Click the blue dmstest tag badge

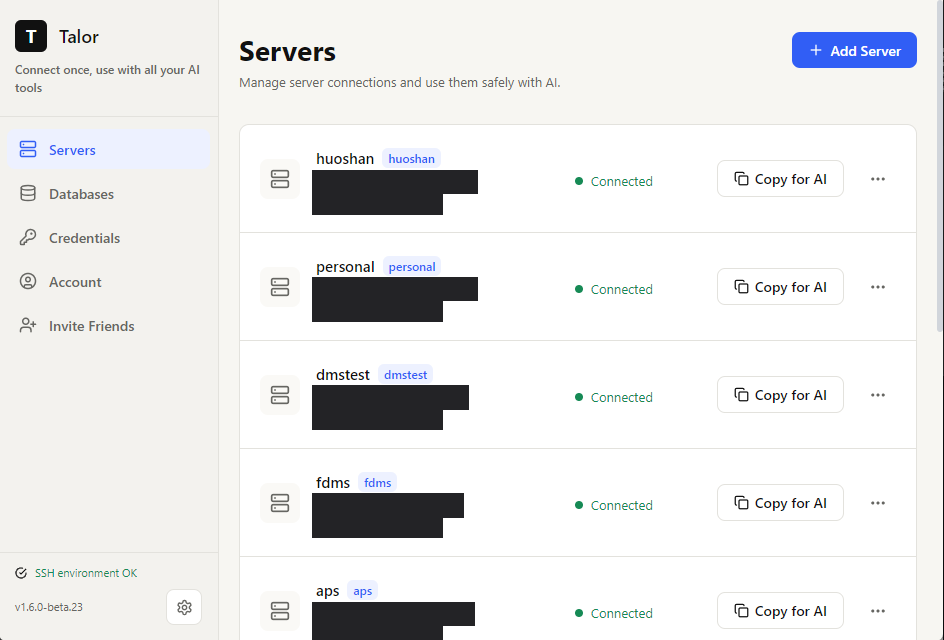406,374
